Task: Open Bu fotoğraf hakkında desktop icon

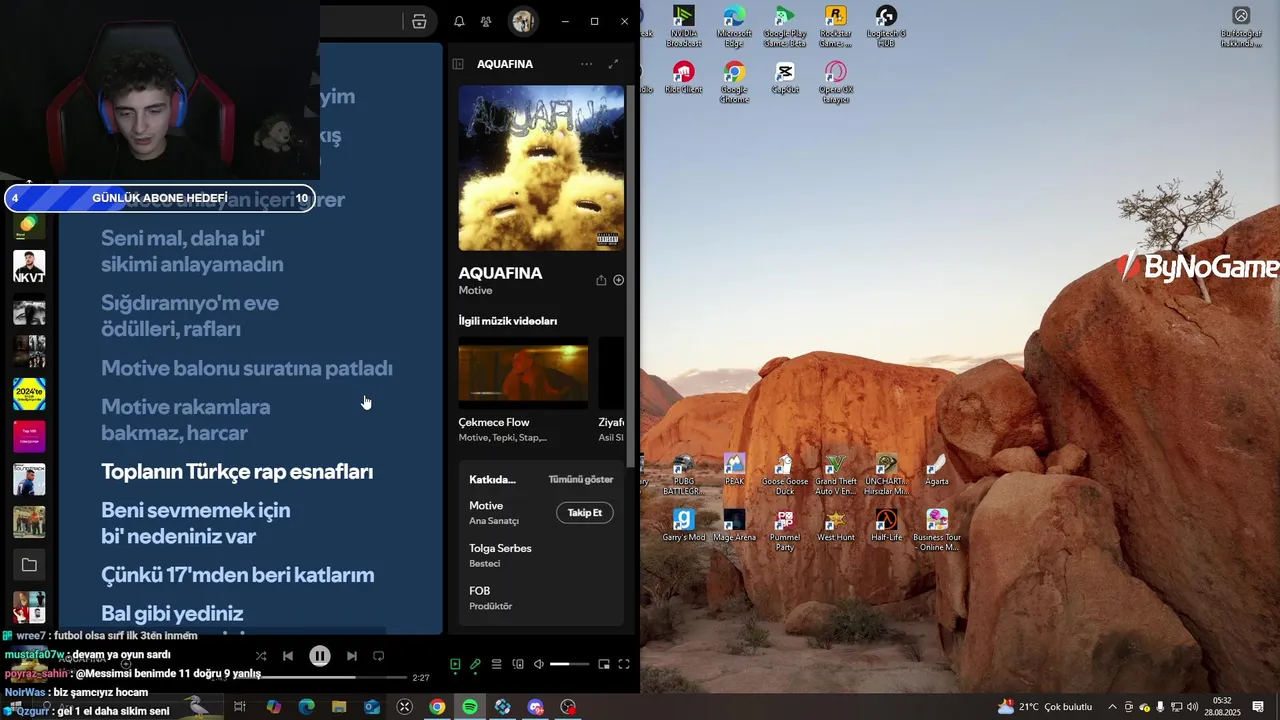Action: 1241,27
